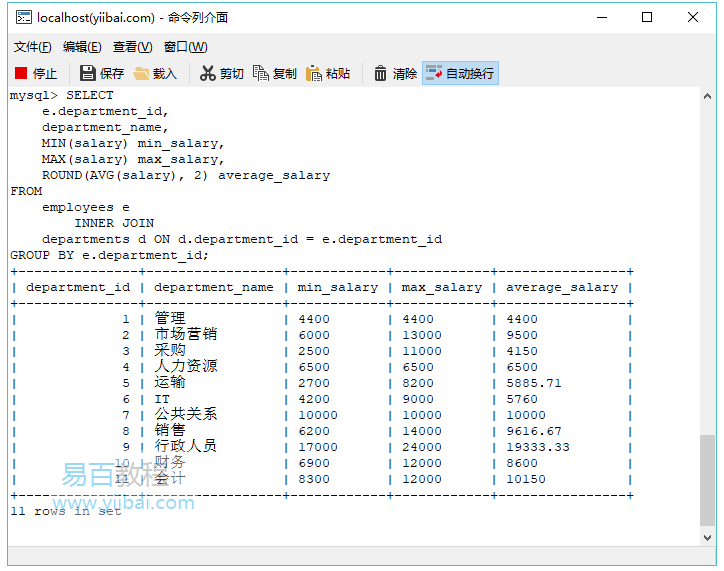
Task: Click the red 停止 stop icon
Action: (21, 73)
